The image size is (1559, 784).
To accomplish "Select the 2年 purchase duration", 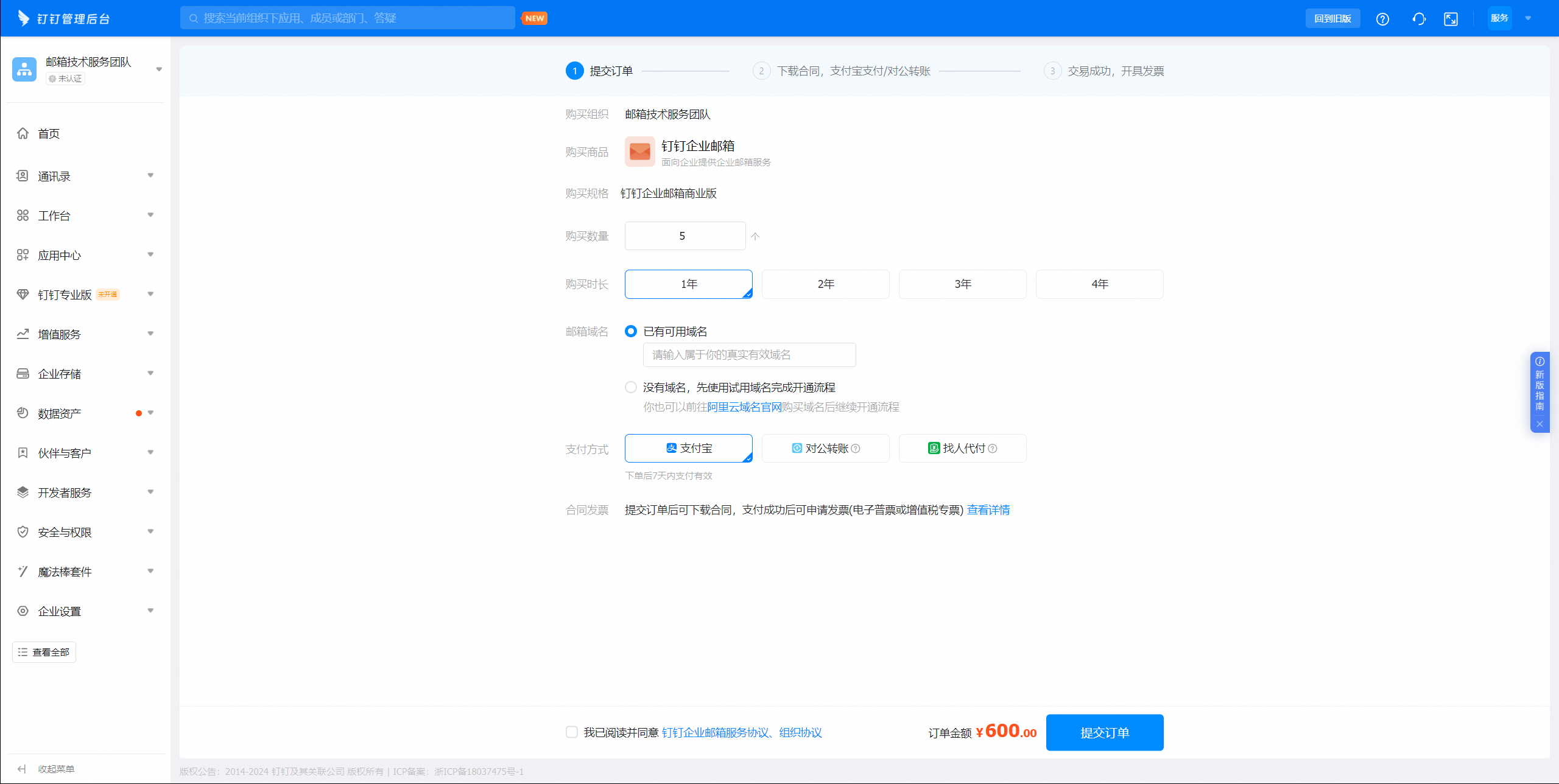I will 826,284.
